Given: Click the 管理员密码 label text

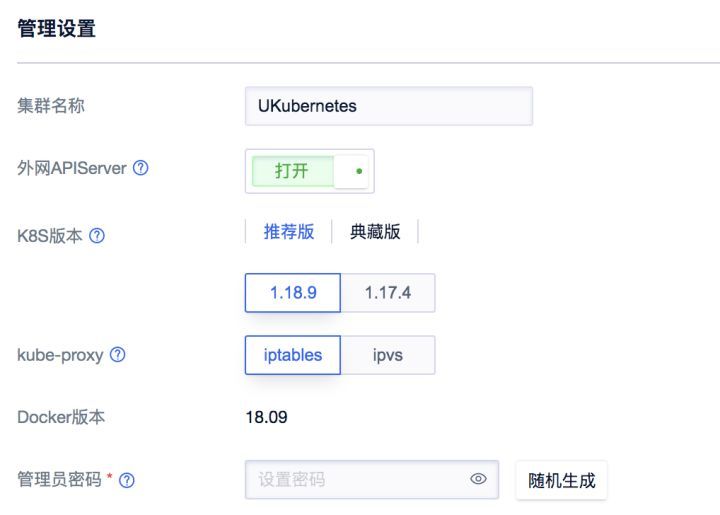Looking at the screenshot, I should [x=59, y=481].
